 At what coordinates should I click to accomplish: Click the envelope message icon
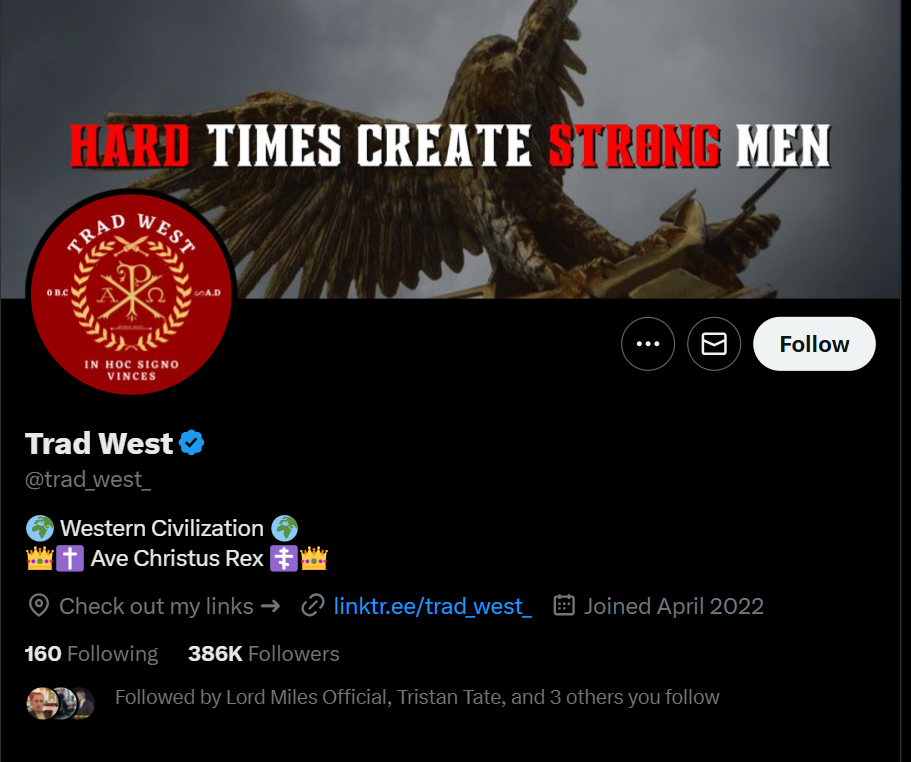pos(714,344)
